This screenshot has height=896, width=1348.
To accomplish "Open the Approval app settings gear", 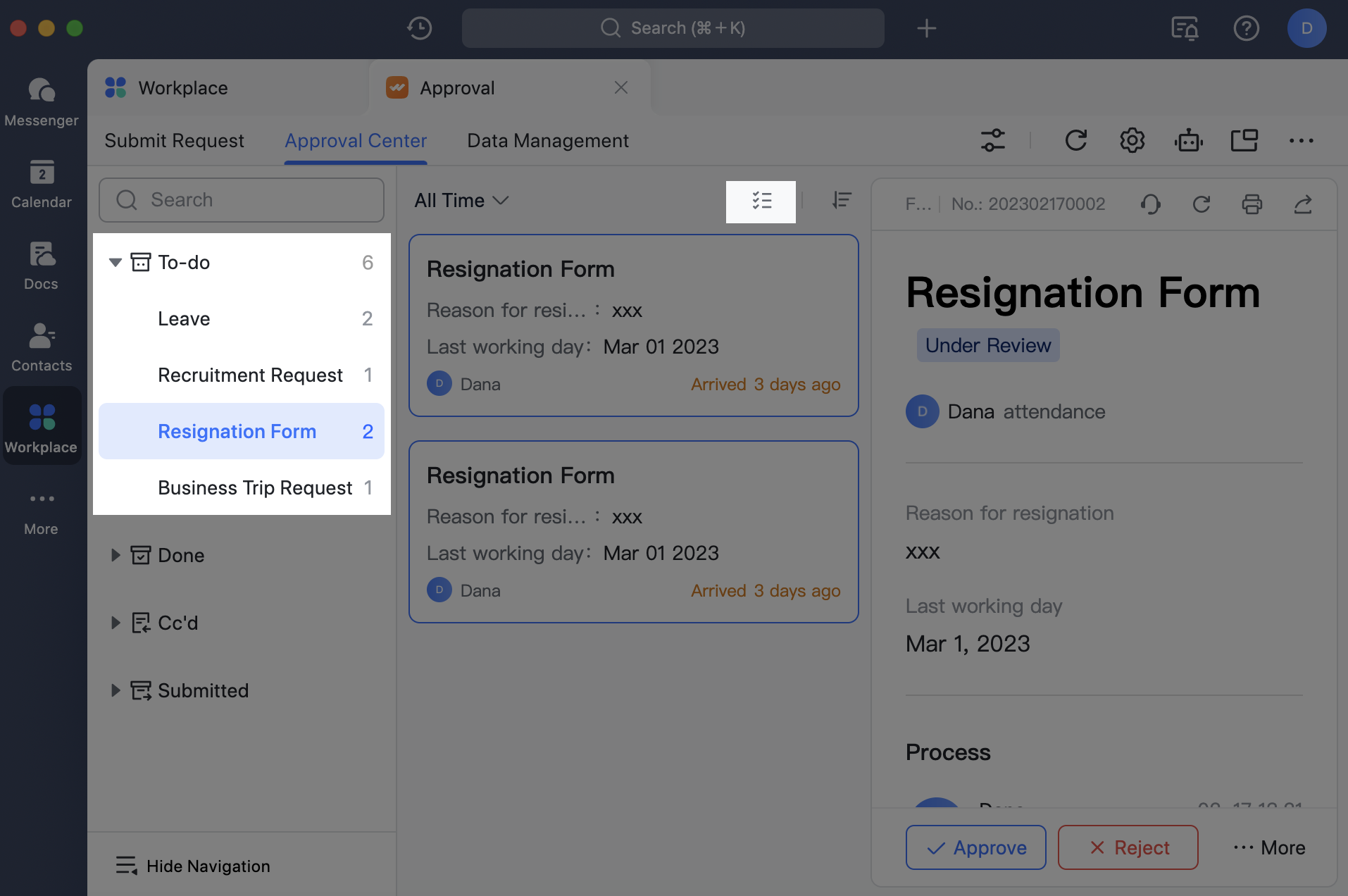I will click(x=1132, y=140).
